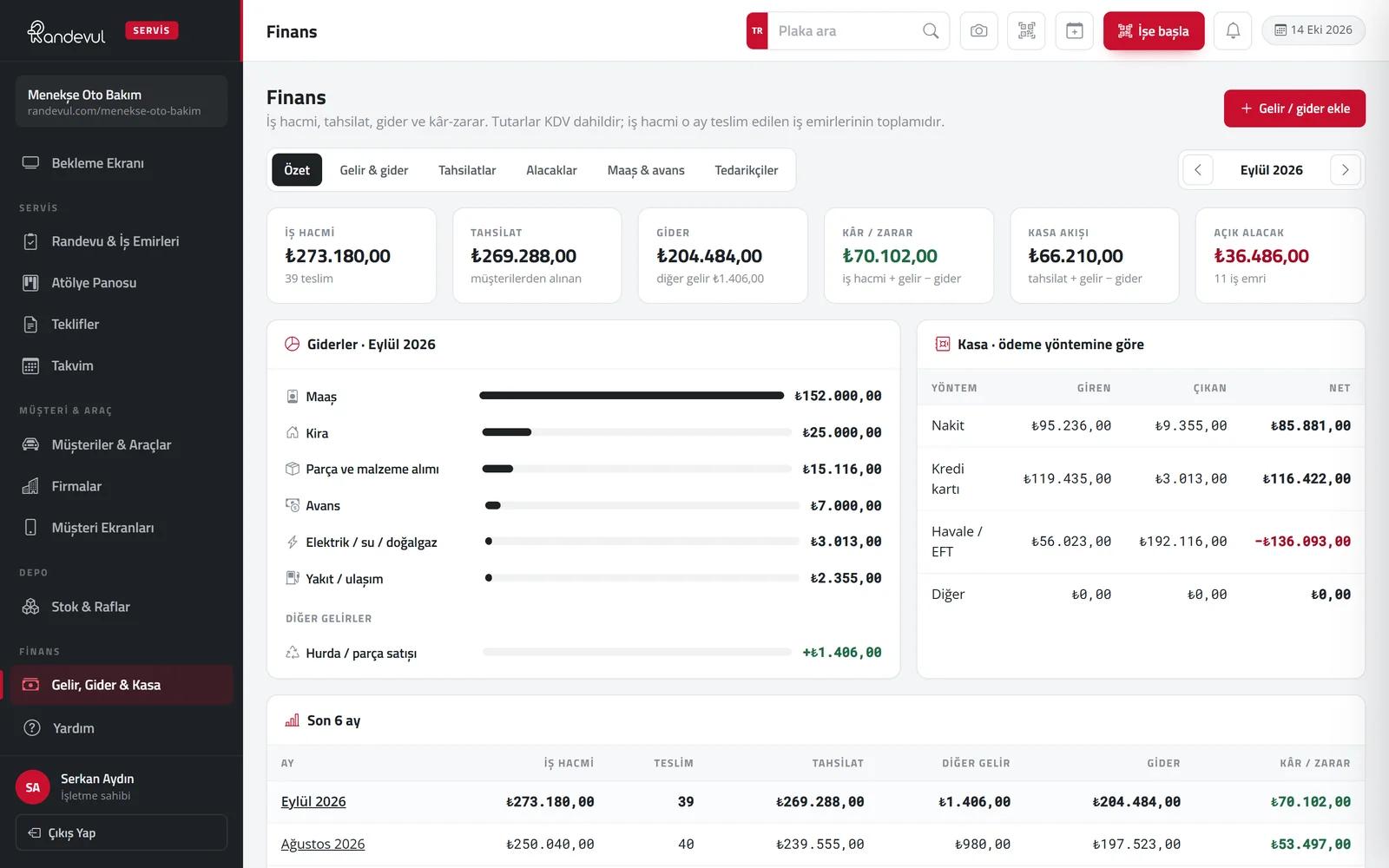Viewport: 1389px width, 868px height.
Task: Click the 14 Eki 2026 date chip
Action: [1313, 30]
